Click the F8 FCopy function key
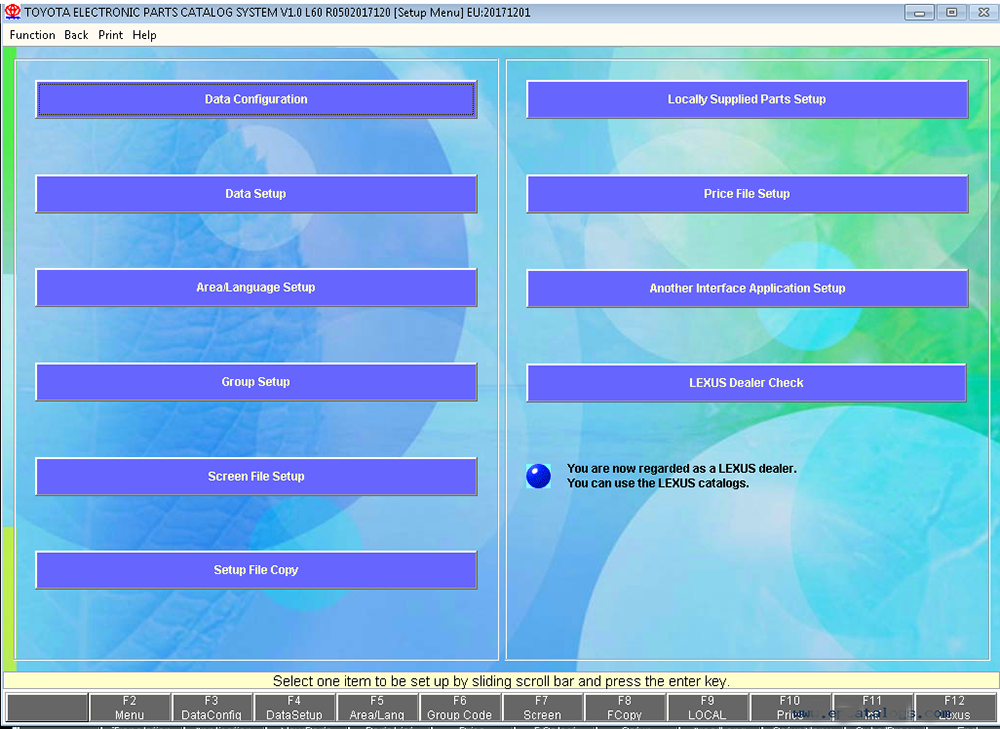The height and width of the screenshot is (729, 1000). [624, 707]
